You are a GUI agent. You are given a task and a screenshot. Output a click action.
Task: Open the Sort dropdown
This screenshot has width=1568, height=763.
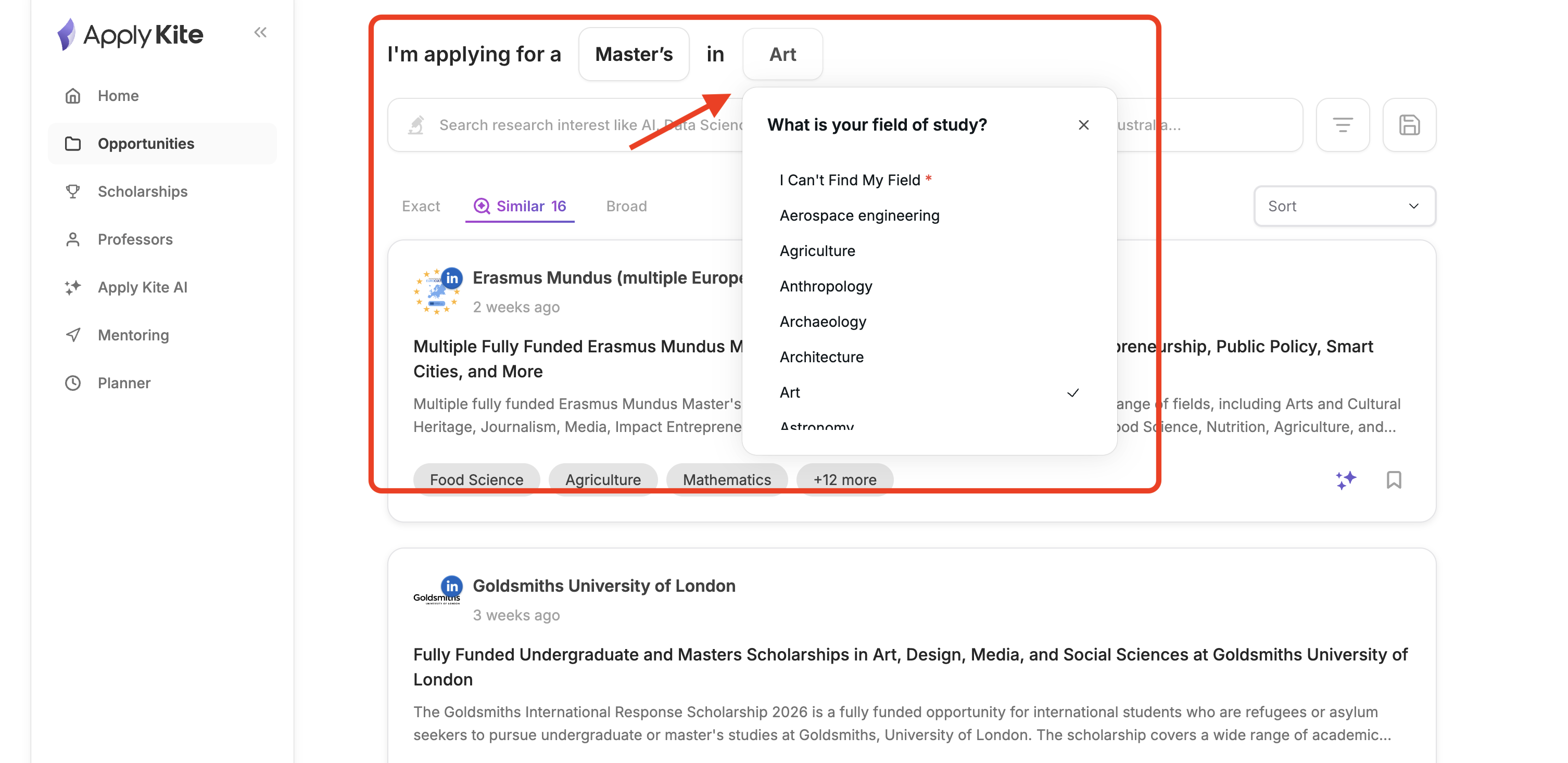click(1344, 206)
